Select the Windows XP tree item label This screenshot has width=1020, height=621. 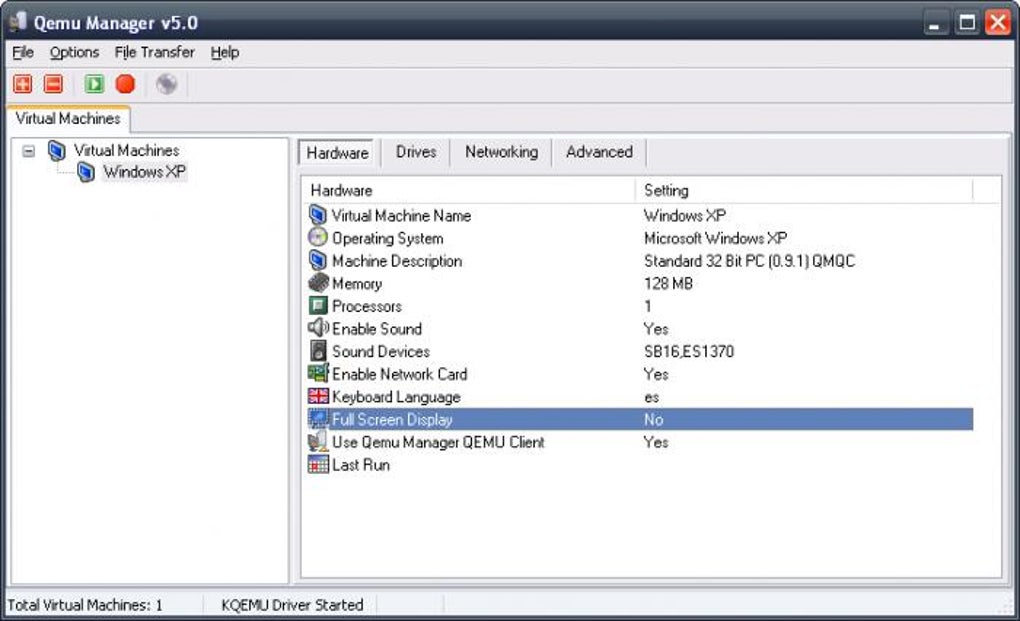144,172
